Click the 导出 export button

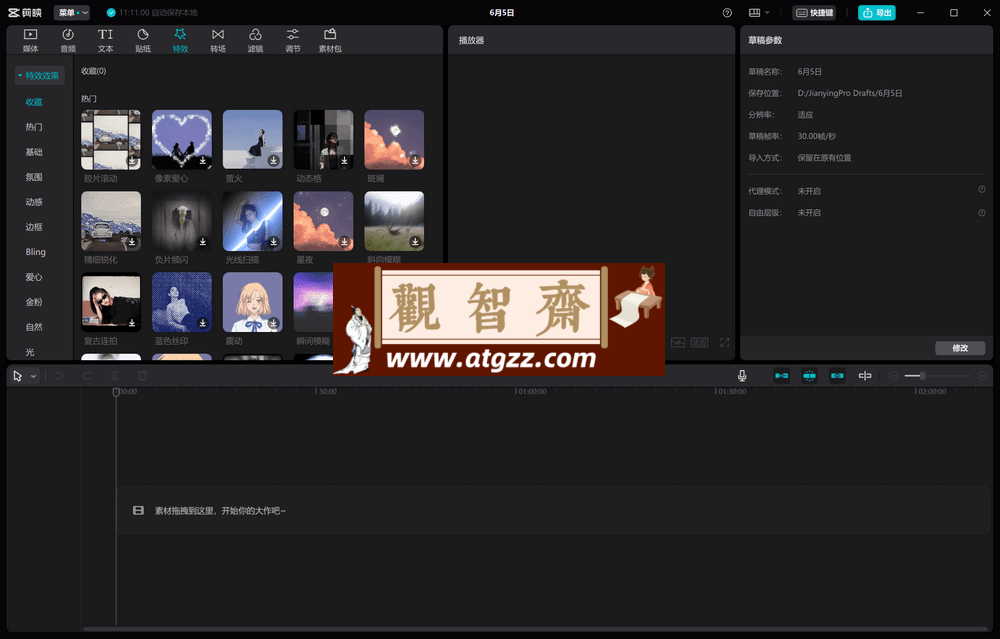click(876, 13)
